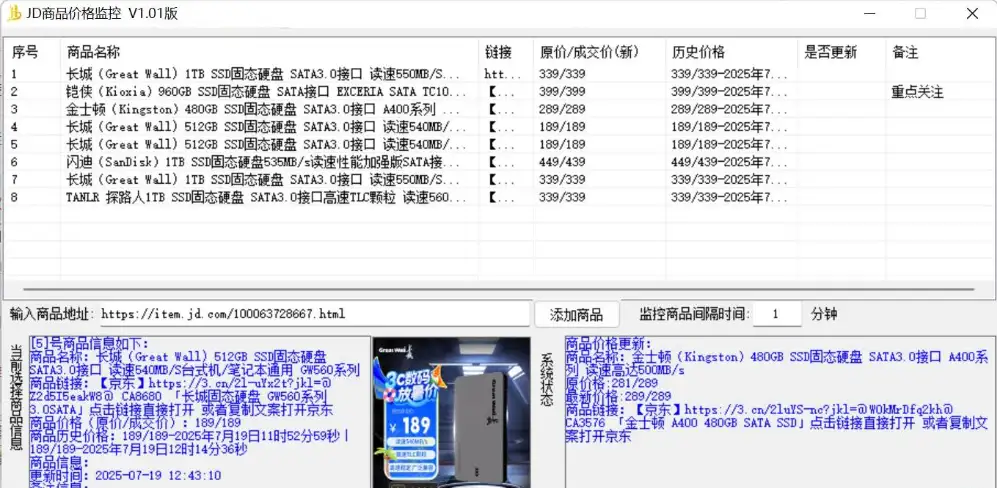This screenshot has height=488, width=997.
Task: Click the 备注 column header
Action: click(905, 52)
